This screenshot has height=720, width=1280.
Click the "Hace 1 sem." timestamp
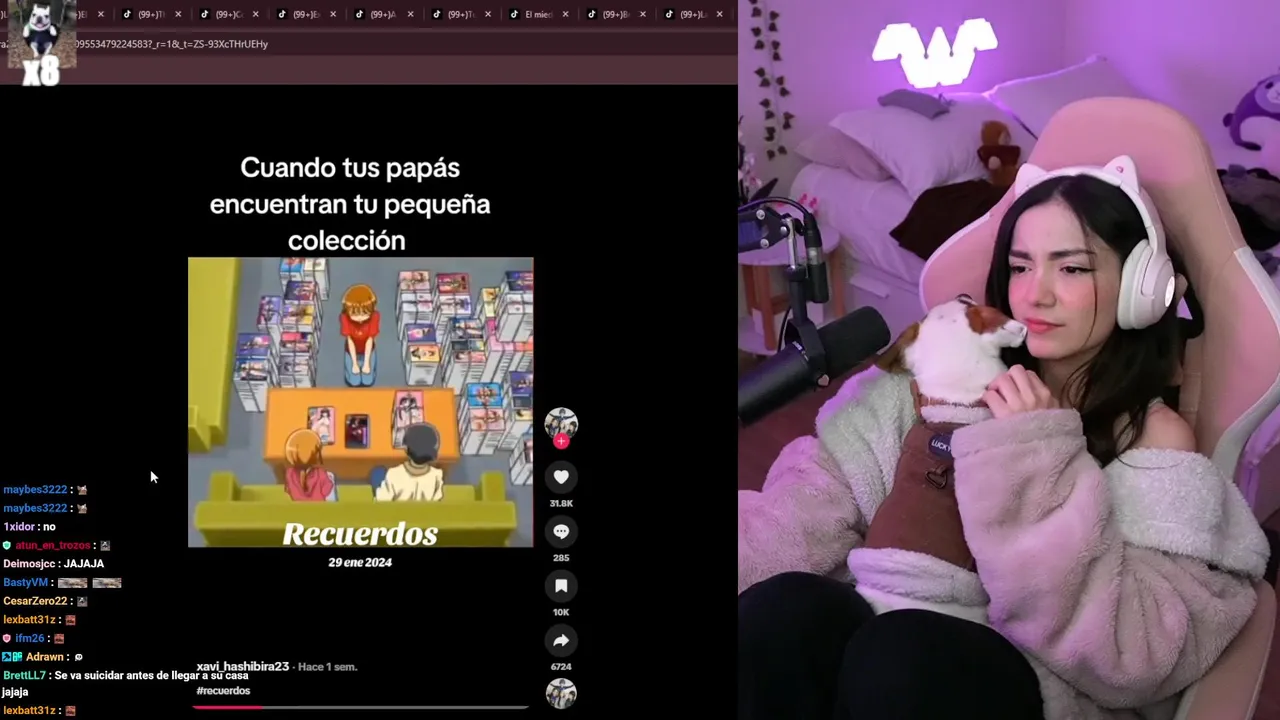coord(327,666)
